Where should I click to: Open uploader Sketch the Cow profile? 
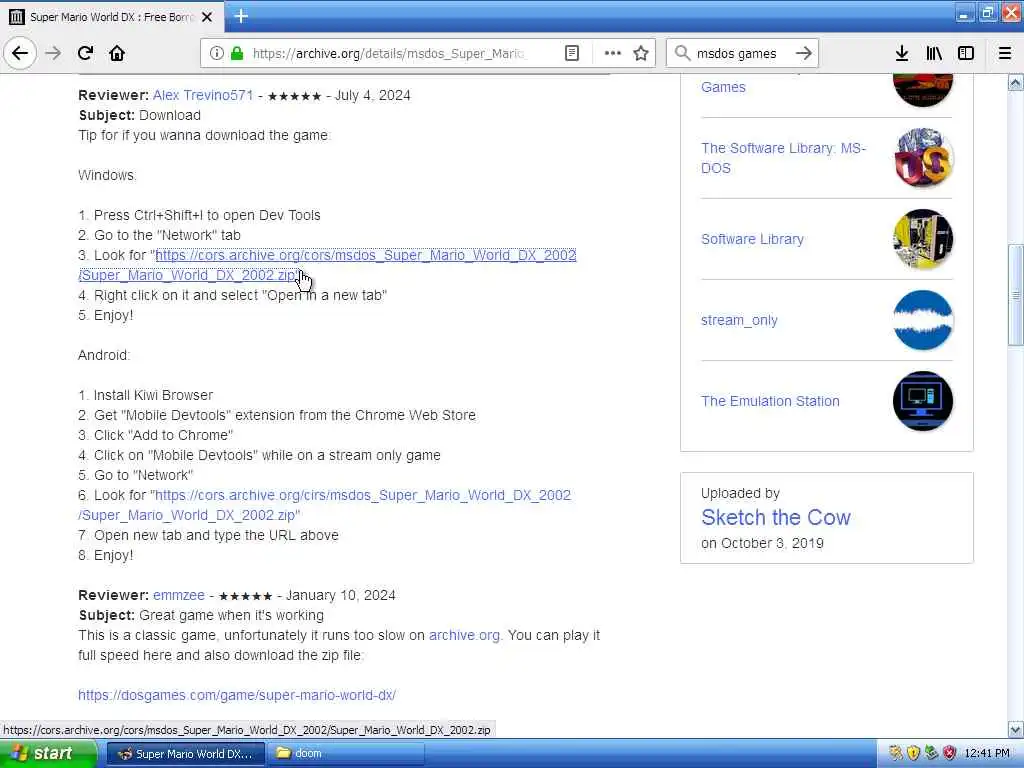click(776, 517)
